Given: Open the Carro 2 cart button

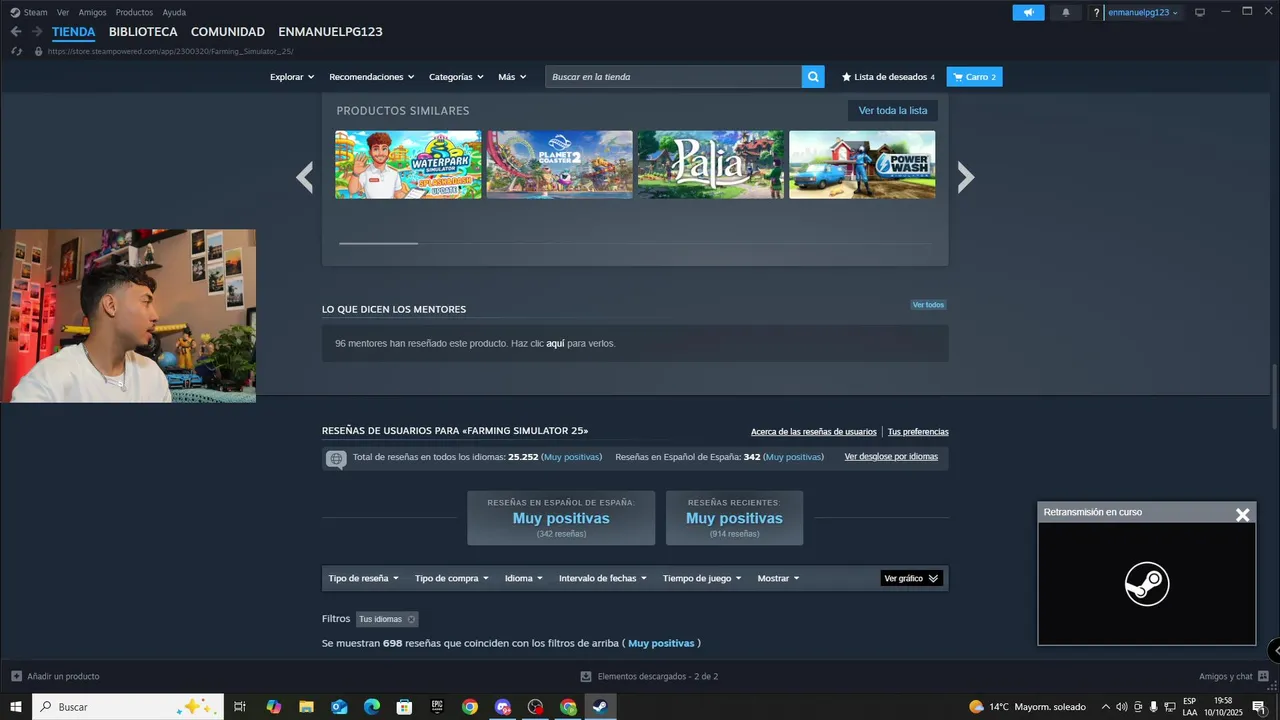Looking at the screenshot, I should pyautogui.click(x=975, y=77).
